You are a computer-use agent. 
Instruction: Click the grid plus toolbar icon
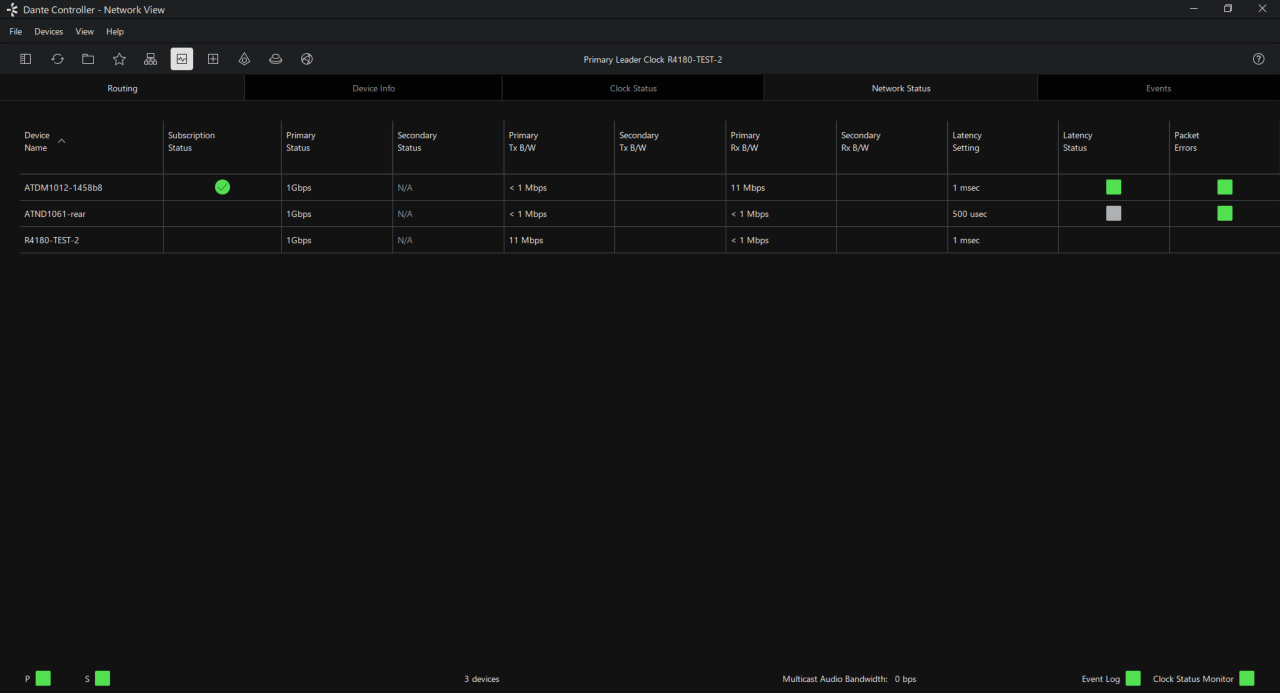pyautogui.click(x=213, y=59)
